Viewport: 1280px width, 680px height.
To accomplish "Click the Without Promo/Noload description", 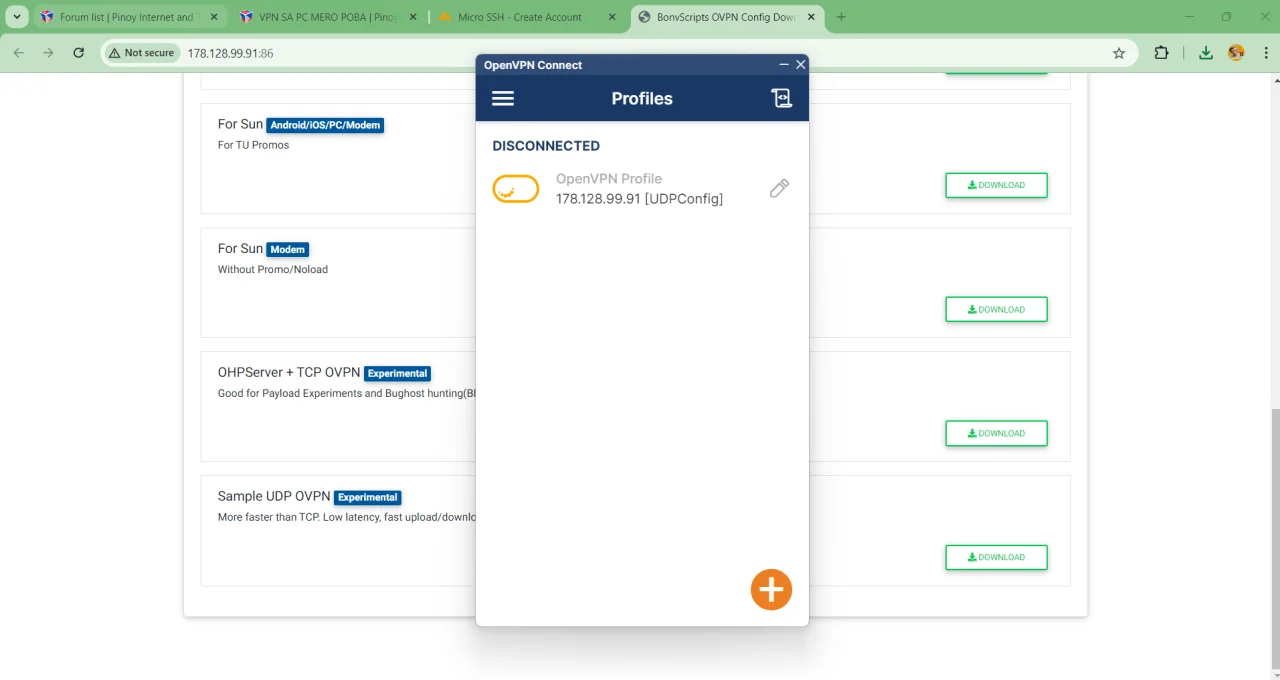I will click(273, 269).
